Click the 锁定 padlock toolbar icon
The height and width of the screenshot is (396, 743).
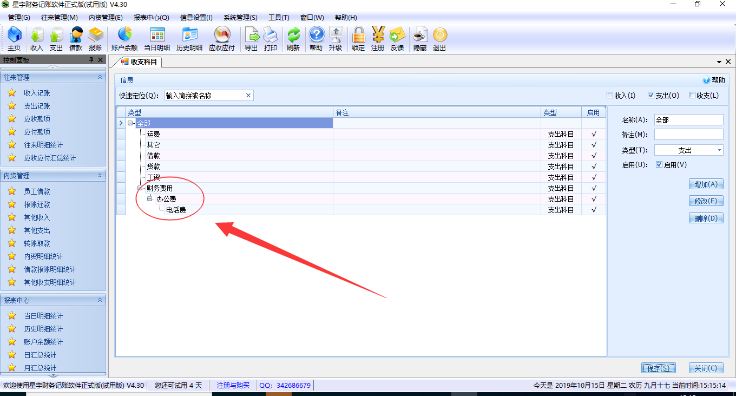pyautogui.click(x=358, y=38)
